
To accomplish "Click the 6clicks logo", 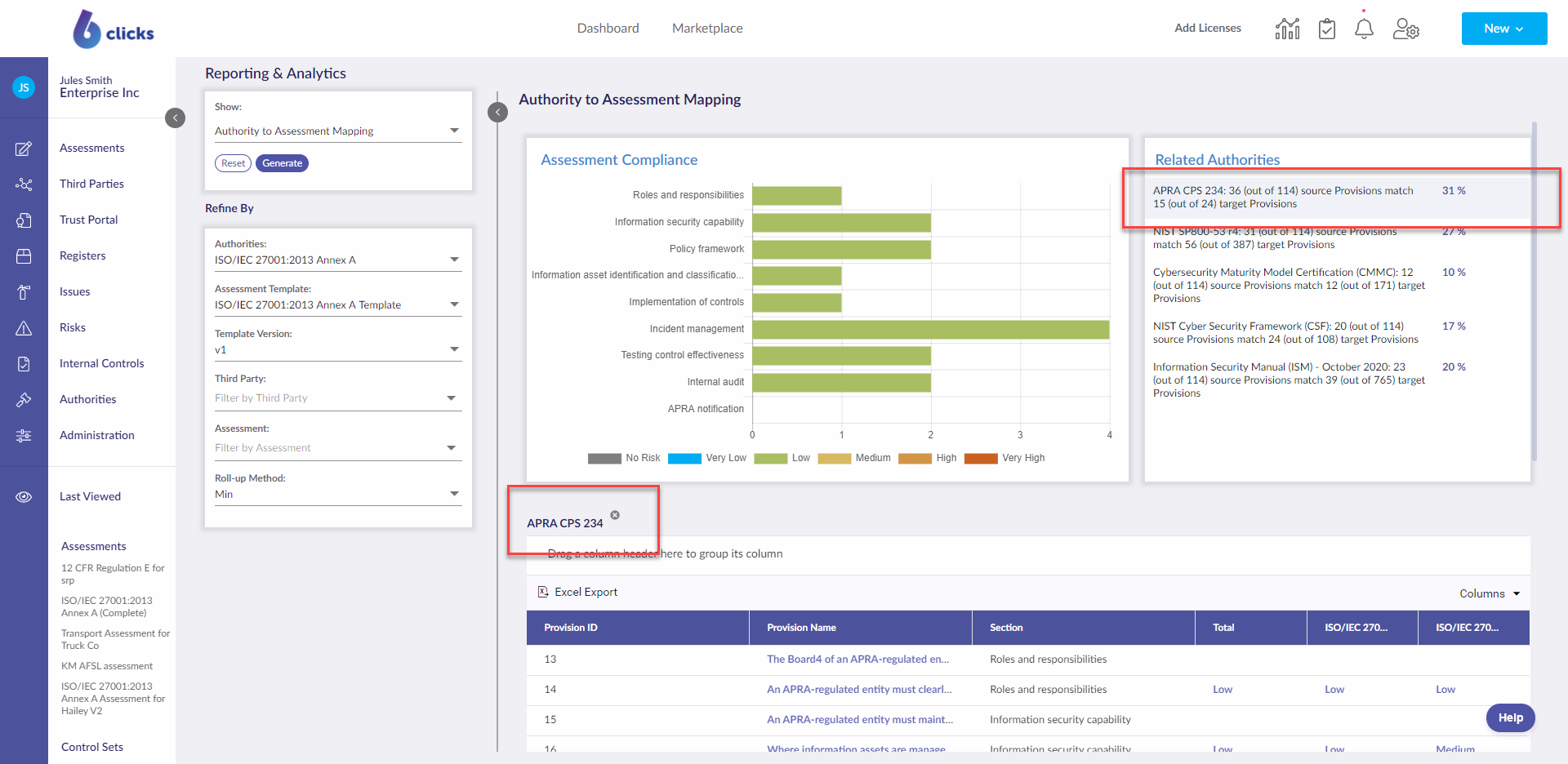I will [x=113, y=29].
